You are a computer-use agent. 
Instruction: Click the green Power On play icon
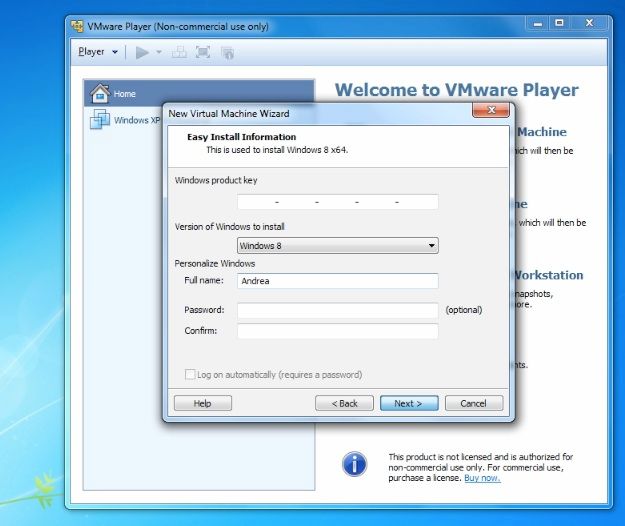pos(142,52)
